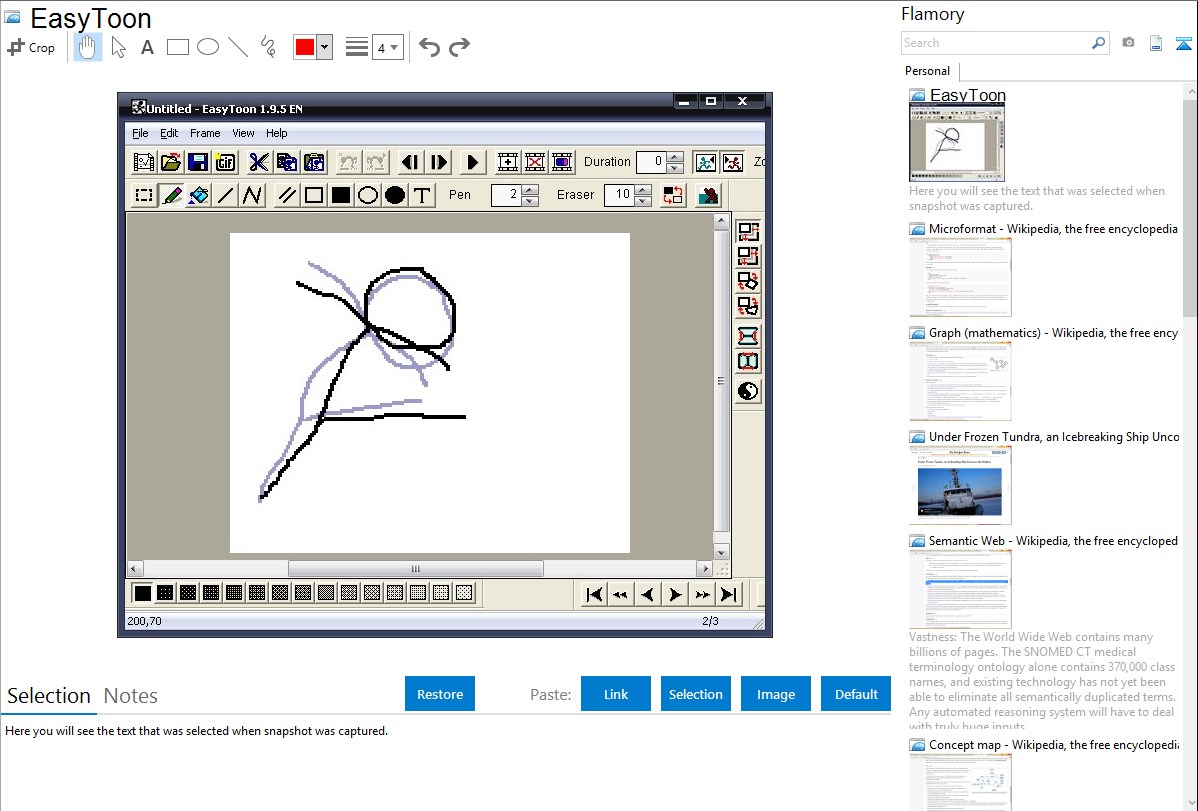
Task: Open the Semantic Web - Wikipedia snapshot title
Action: 1053,540
